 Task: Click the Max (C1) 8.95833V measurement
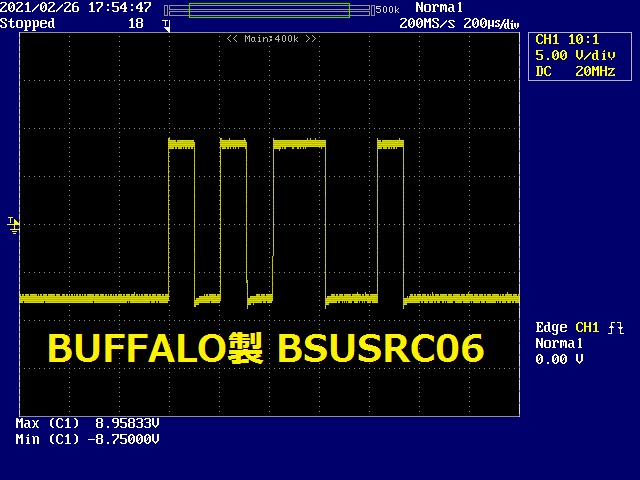[x=87, y=423]
